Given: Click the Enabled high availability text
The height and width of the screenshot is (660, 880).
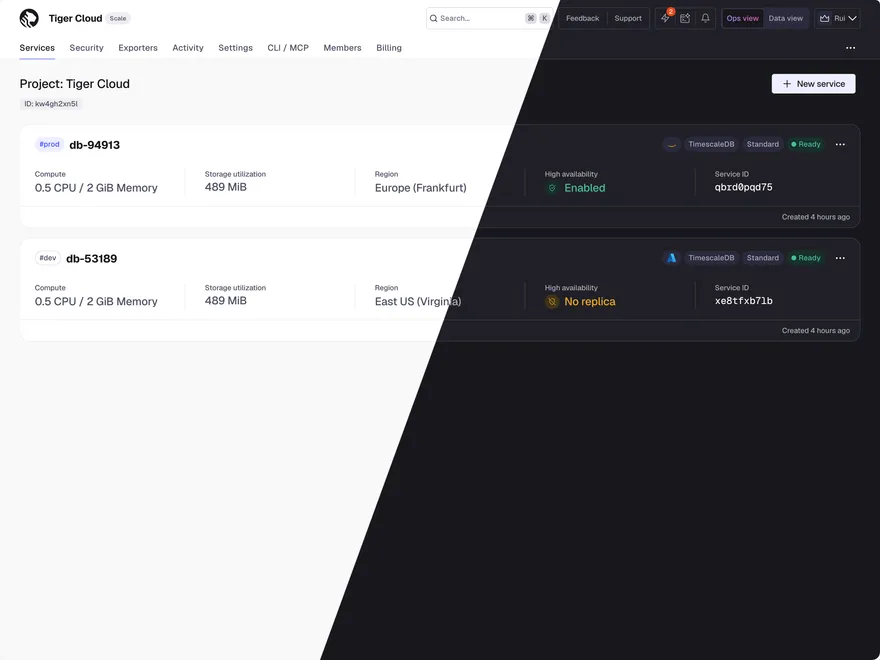Looking at the screenshot, I should click(x=585, y=188).
